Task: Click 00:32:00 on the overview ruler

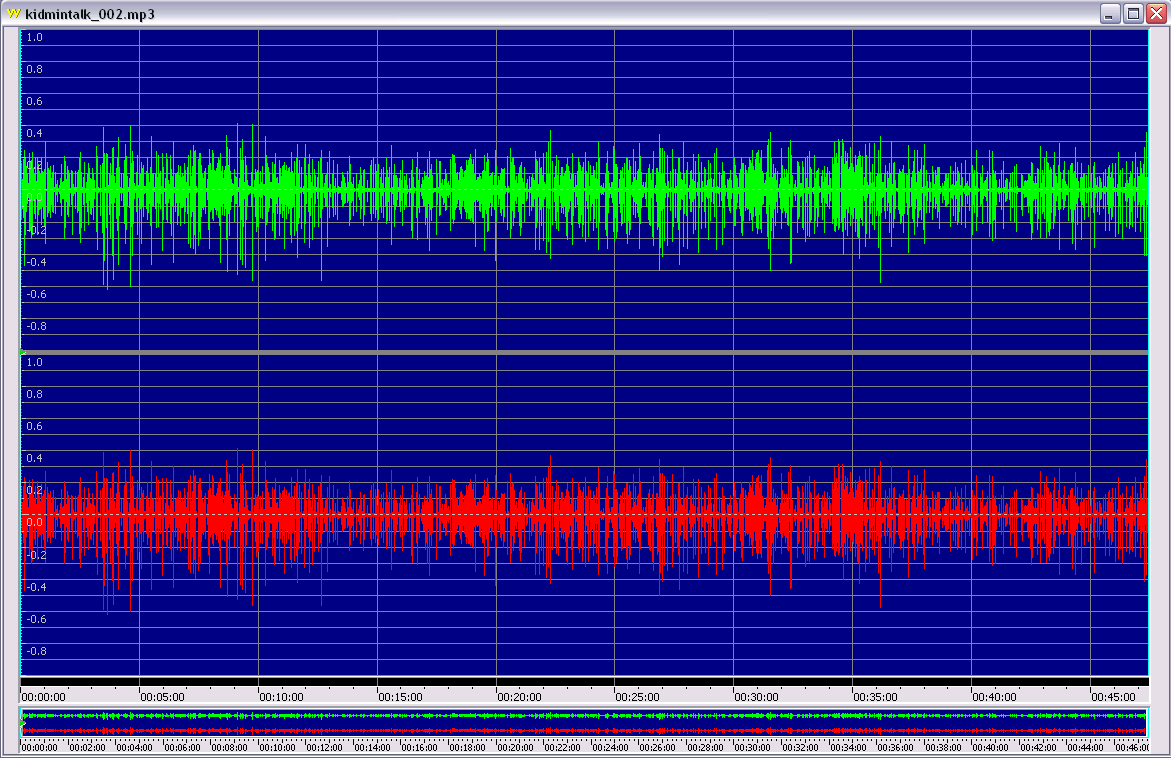Action: (800, 747)
